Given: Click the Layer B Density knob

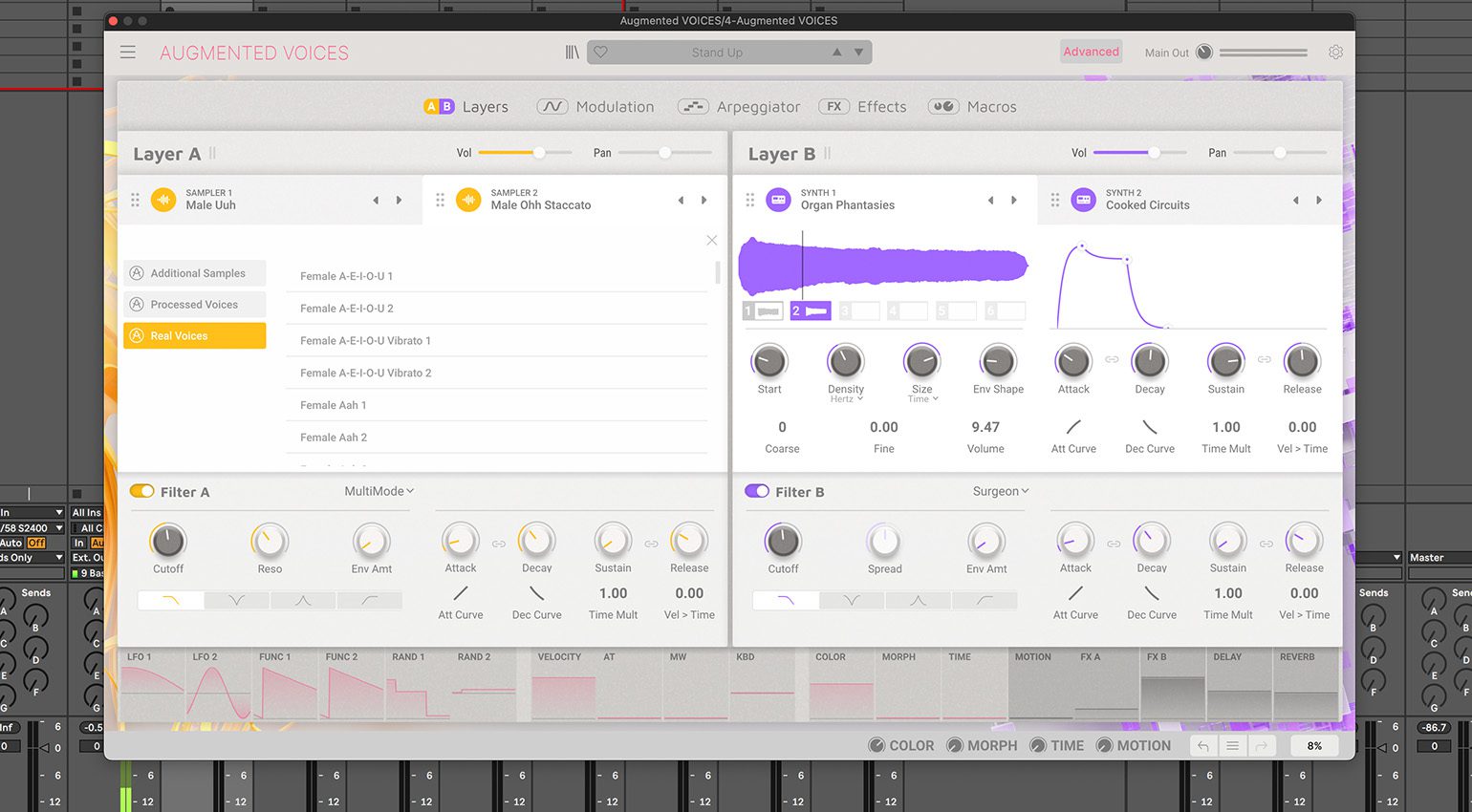Looking at the screenshot, I should 845,361.
